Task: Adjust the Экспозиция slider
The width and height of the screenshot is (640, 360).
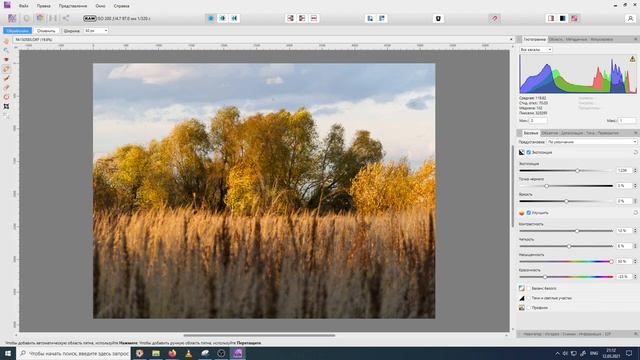Action: tap(566, 171)
